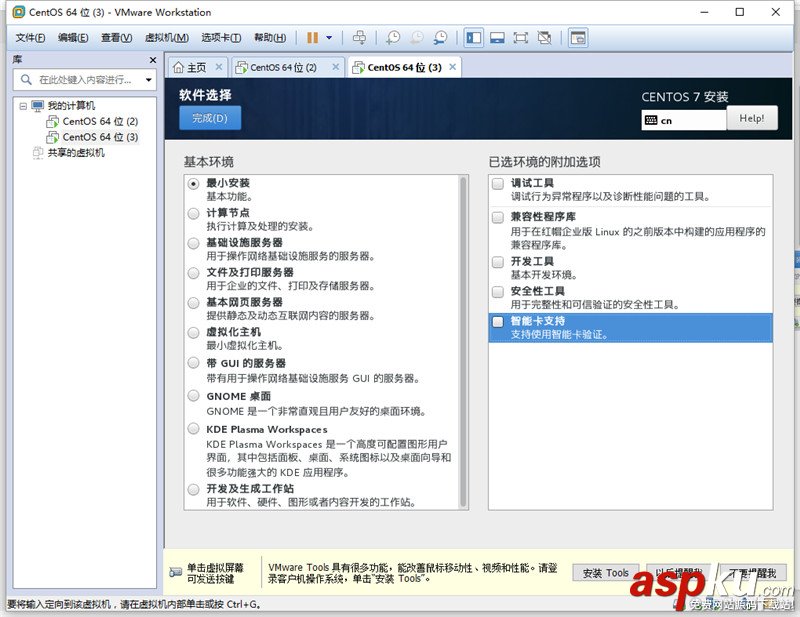Select the KDE Plasma Workspaces radio button
Viewport: 800px width, 617px height.
pos(193,428)
